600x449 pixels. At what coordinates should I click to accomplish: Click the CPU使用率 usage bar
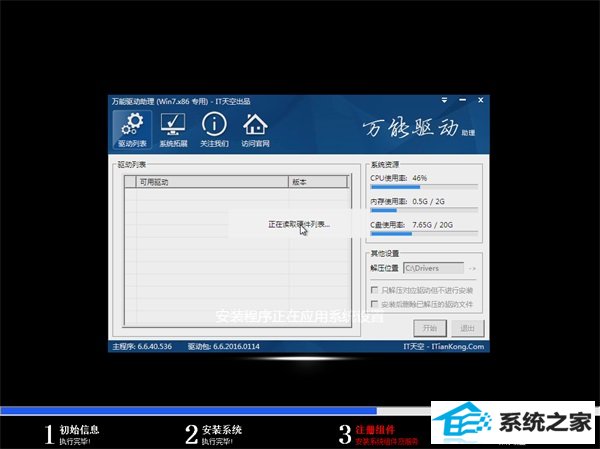424,187
